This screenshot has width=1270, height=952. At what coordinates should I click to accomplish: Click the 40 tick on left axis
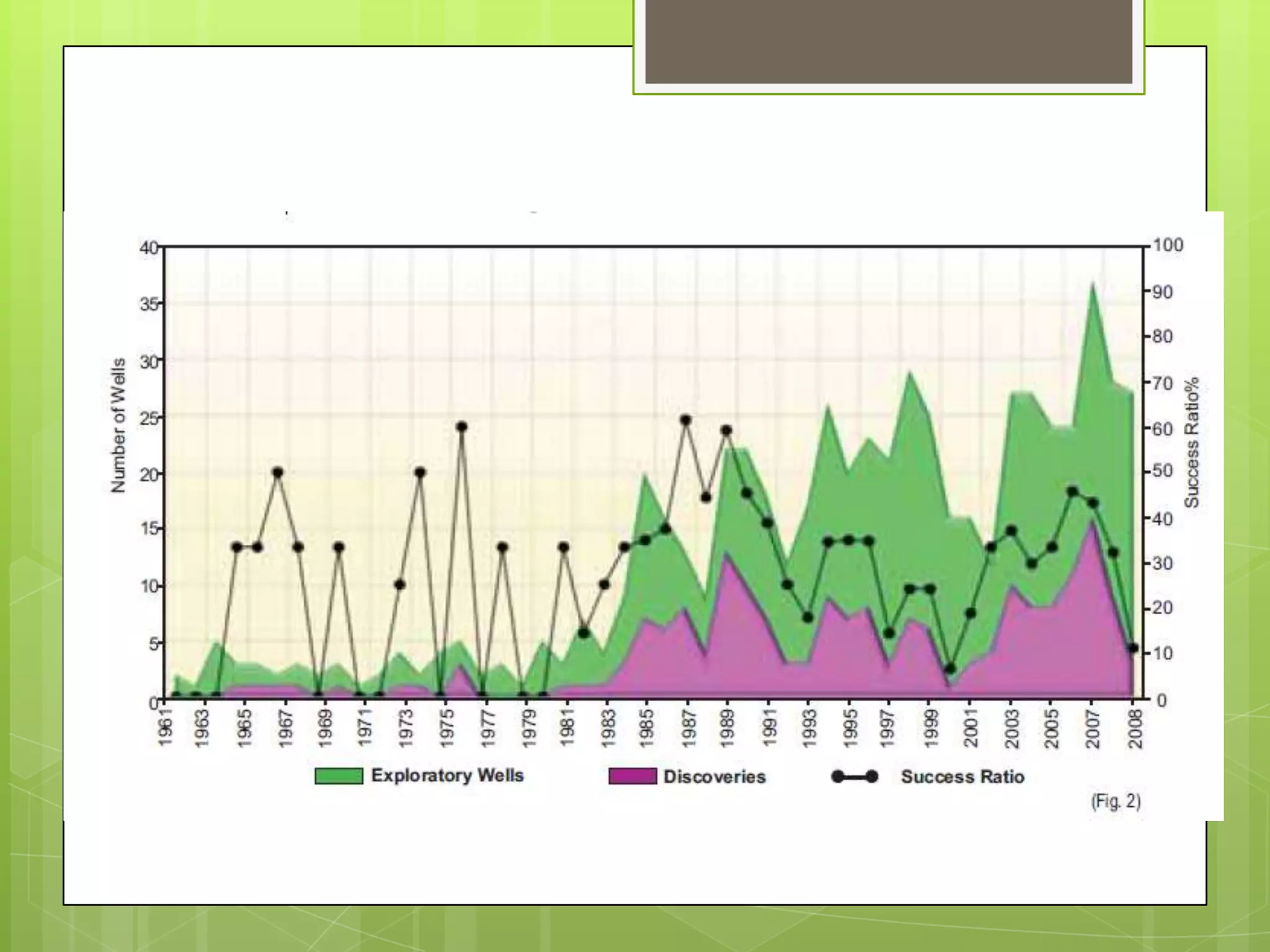[x=148, y=248]
